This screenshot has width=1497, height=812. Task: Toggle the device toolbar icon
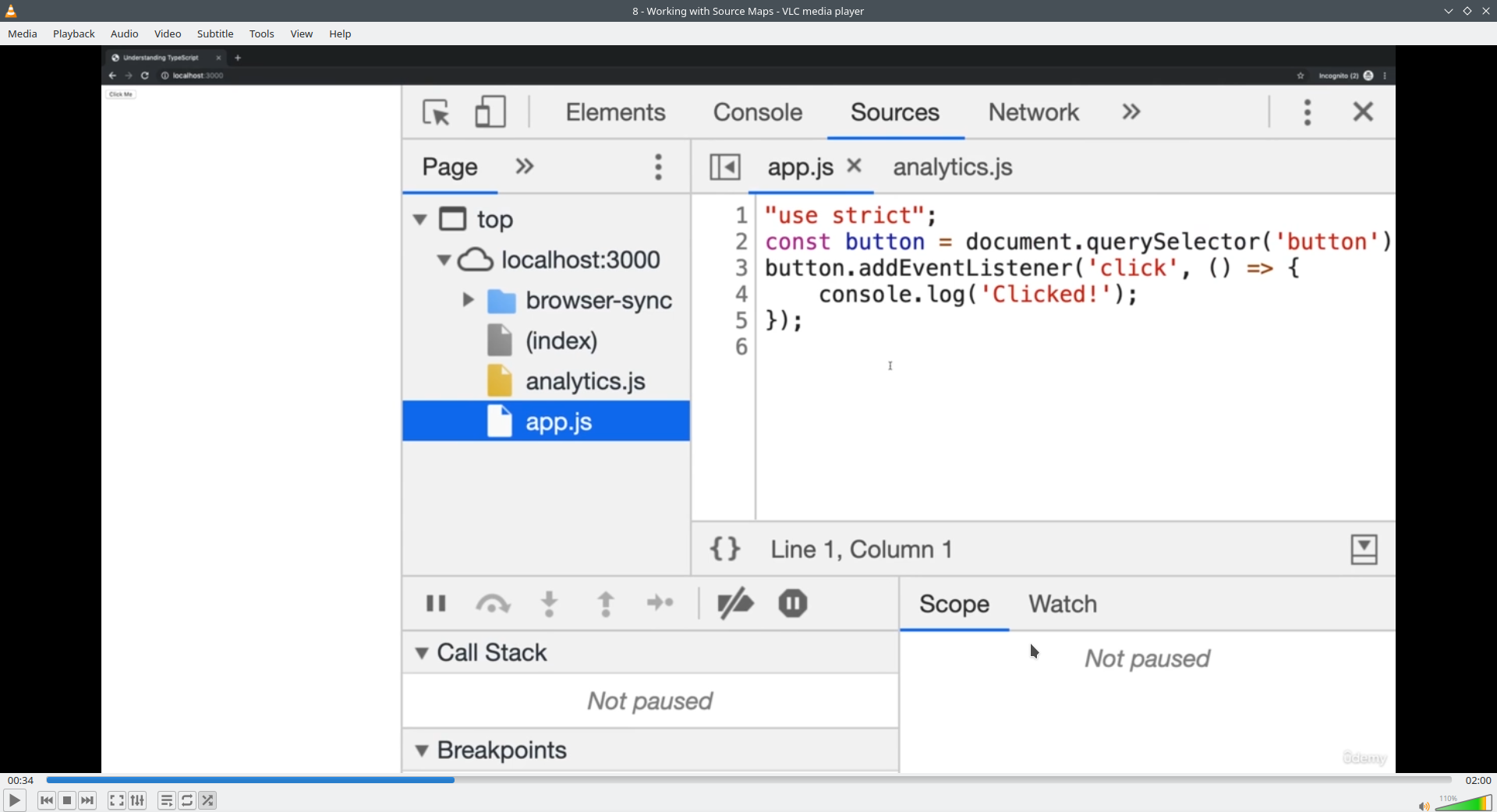pyautogui.click(x=490, y=112)
